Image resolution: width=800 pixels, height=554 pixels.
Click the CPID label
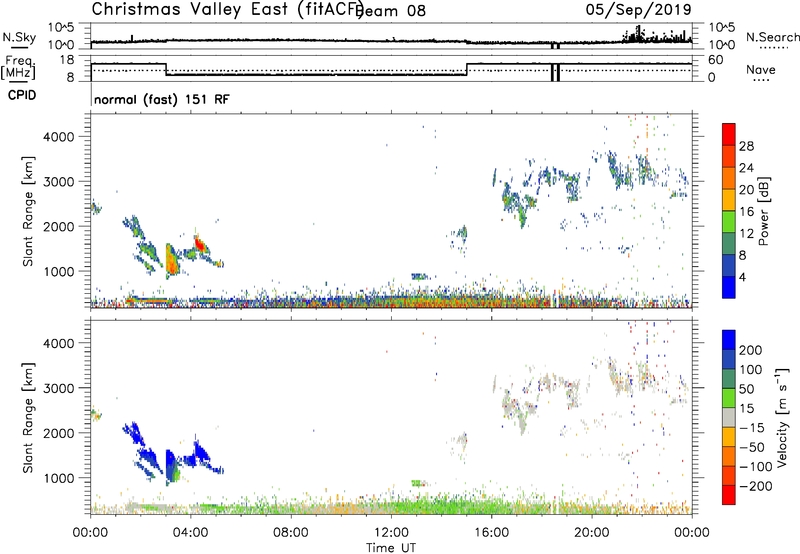pos(22,95)
